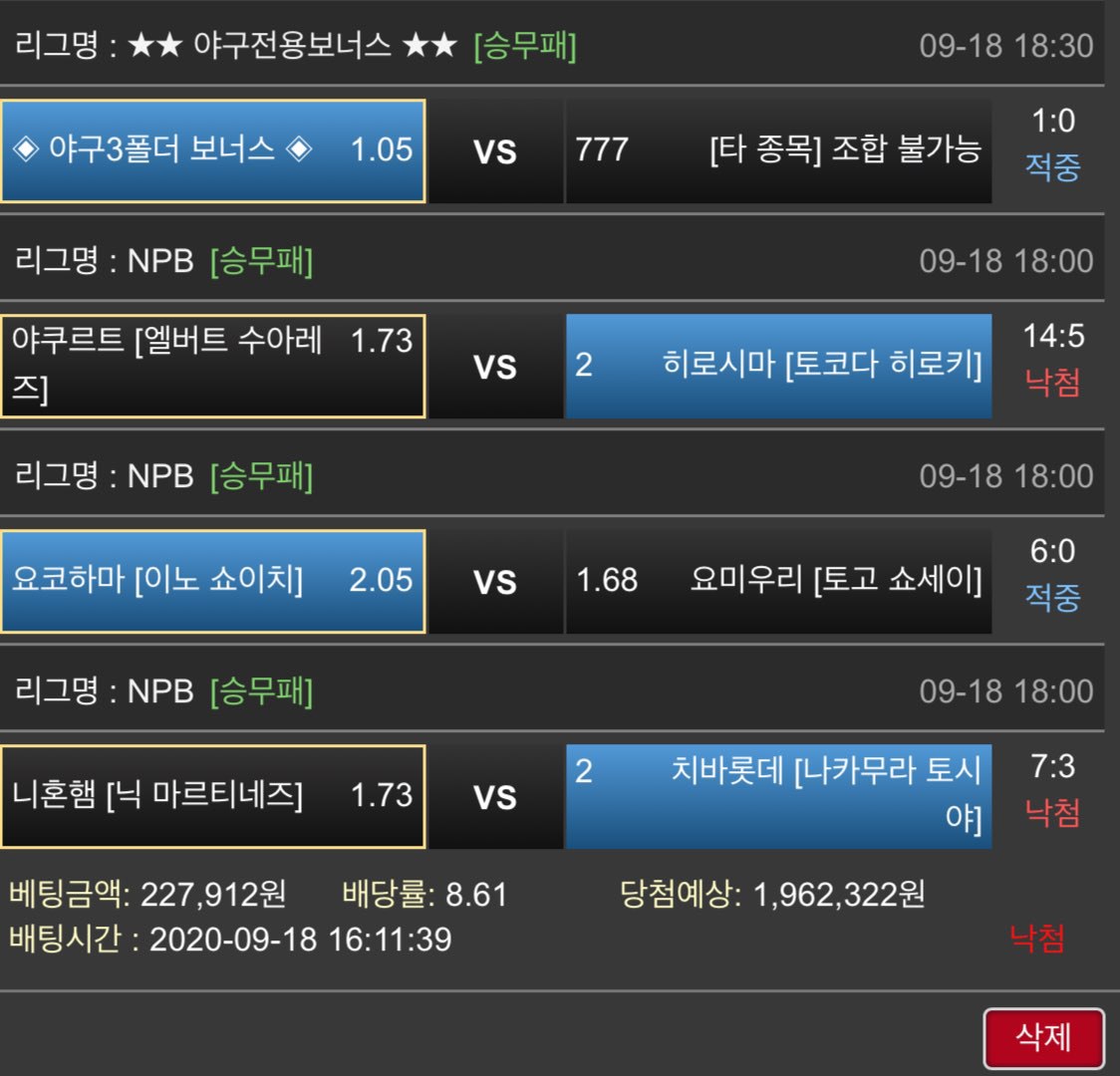Select 니혼햄 [닉 마르티네즈] 1.73 odds cell
This screenshot has height=1076, width=1120.
point(213,796)
